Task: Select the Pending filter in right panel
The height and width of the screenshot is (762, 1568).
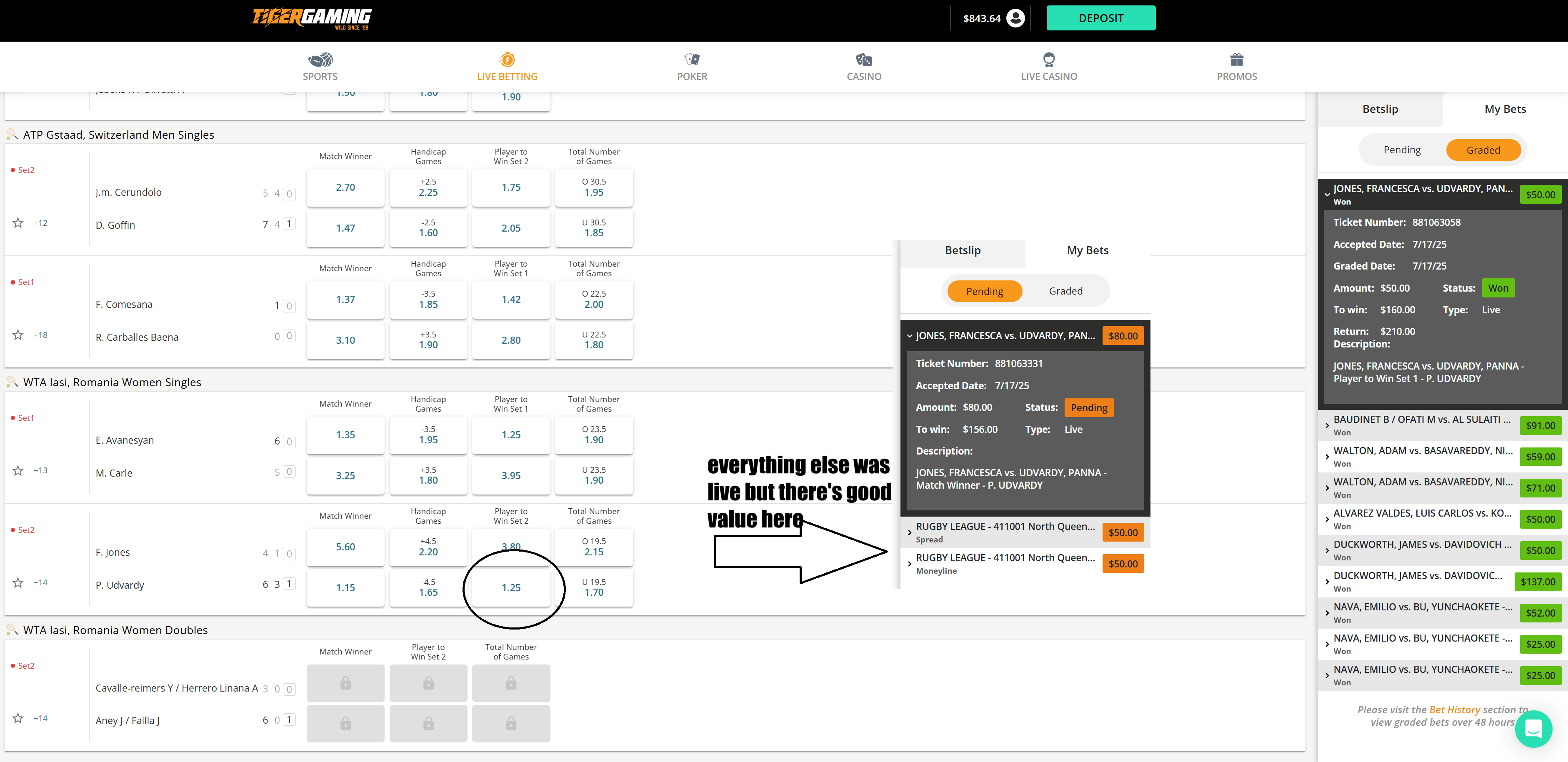Action: (x=1402, y=150)
